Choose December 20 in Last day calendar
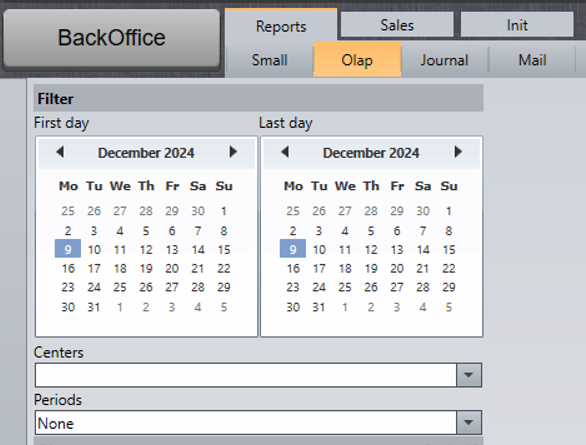 tap(397, 268)
